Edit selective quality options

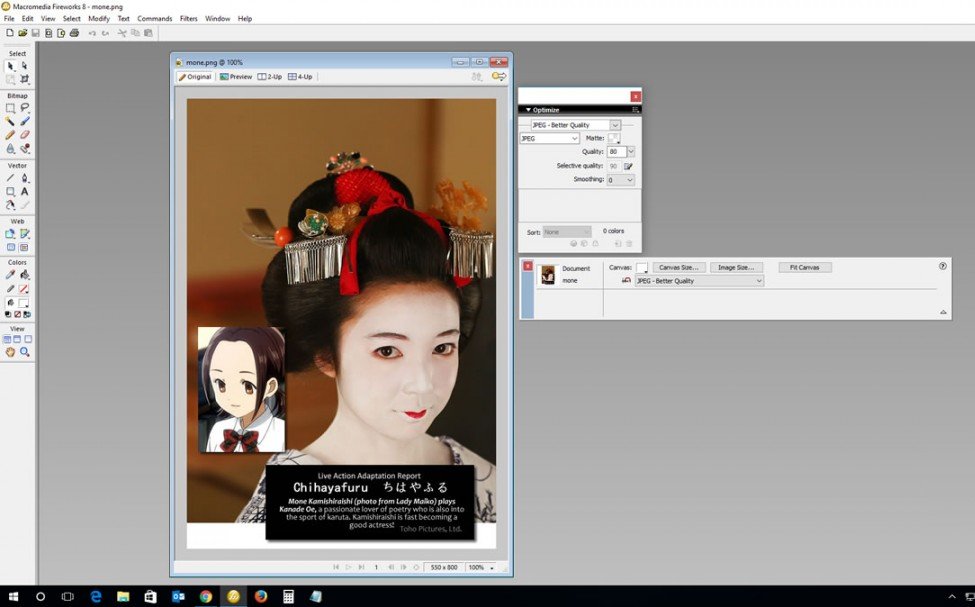click(628, 167)
